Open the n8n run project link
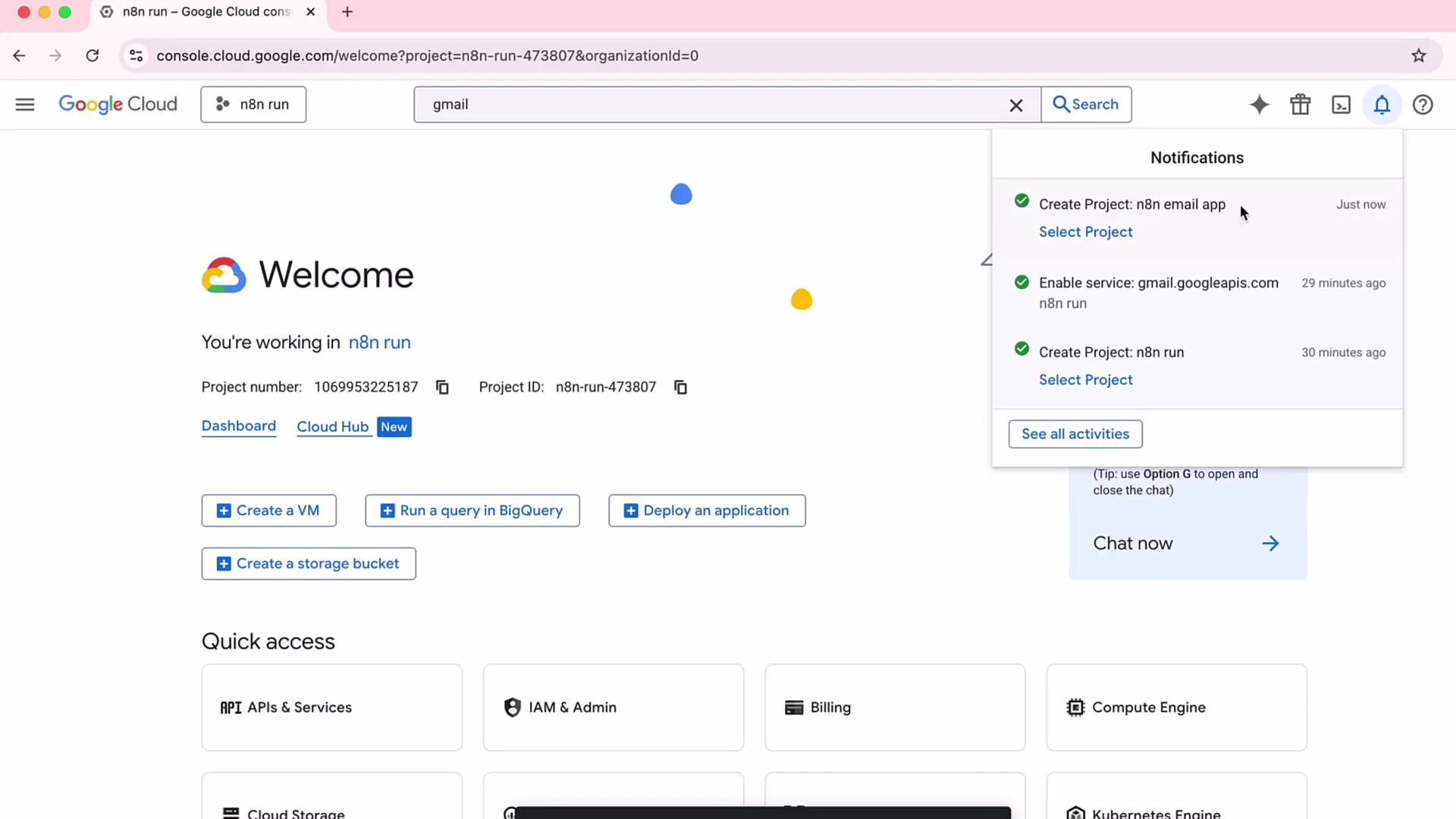The image size is (1456, 819). pos(379,343)
